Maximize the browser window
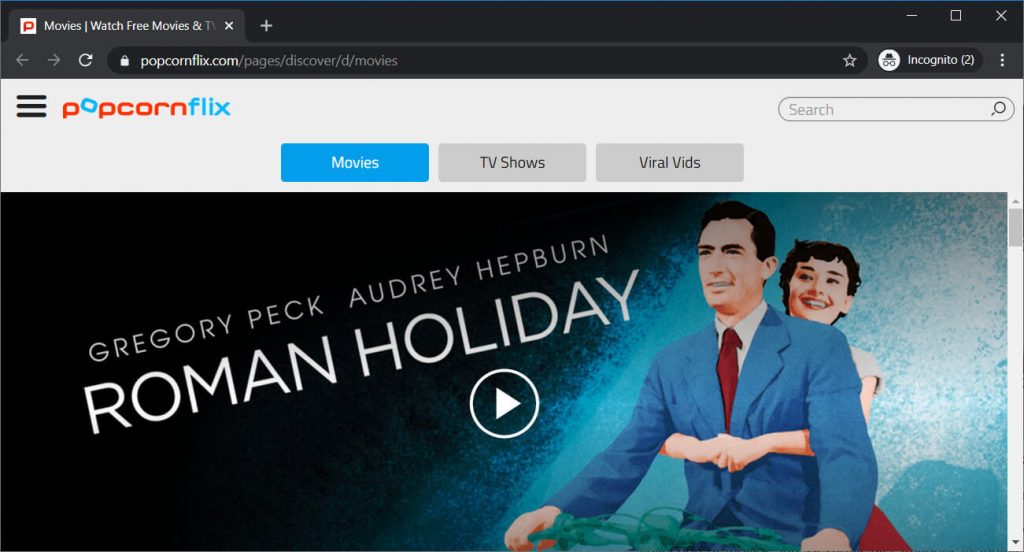1024x552 pixels. coord(955,15)
